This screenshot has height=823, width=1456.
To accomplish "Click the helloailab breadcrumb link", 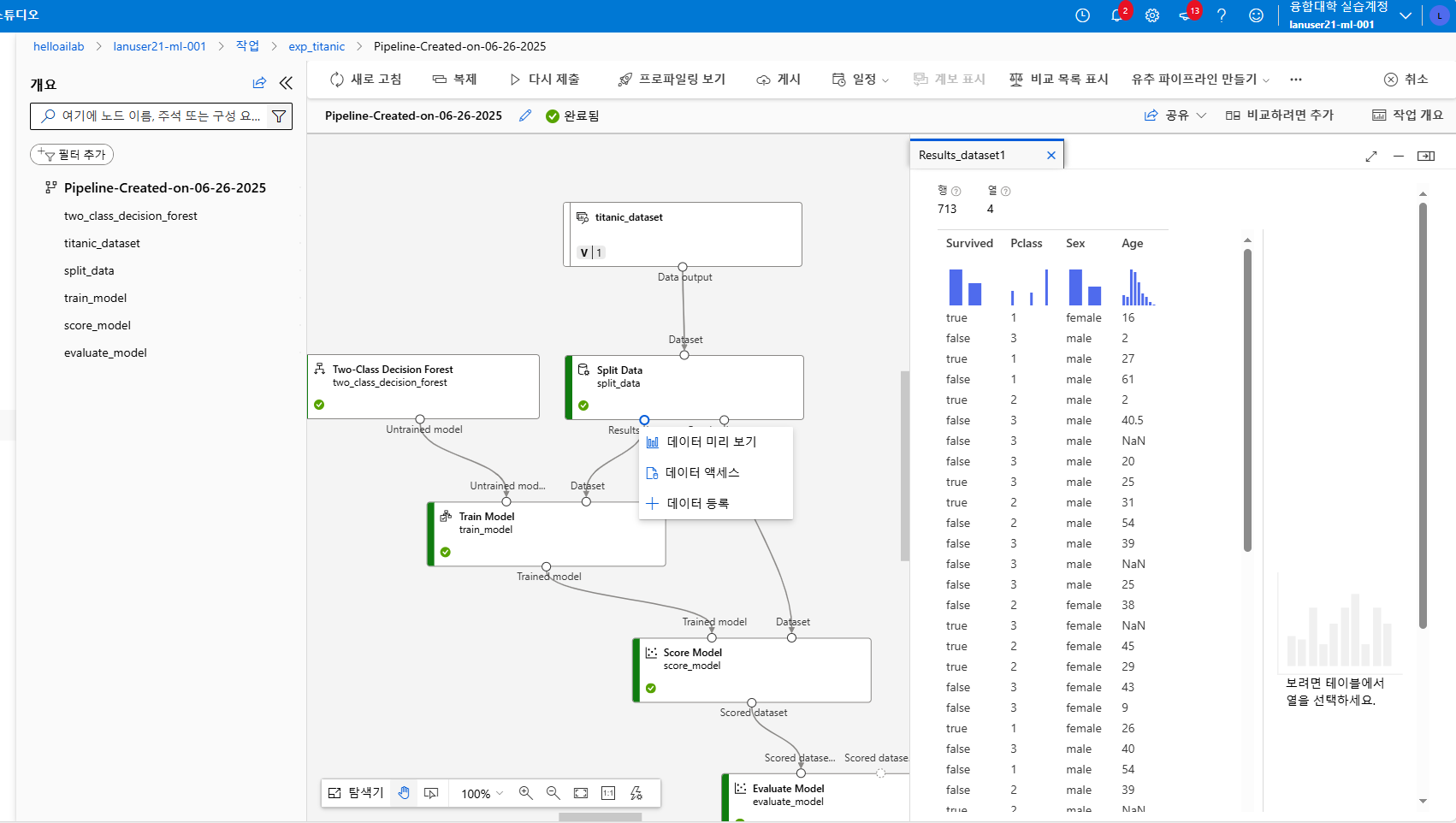I will click(58, 46).
